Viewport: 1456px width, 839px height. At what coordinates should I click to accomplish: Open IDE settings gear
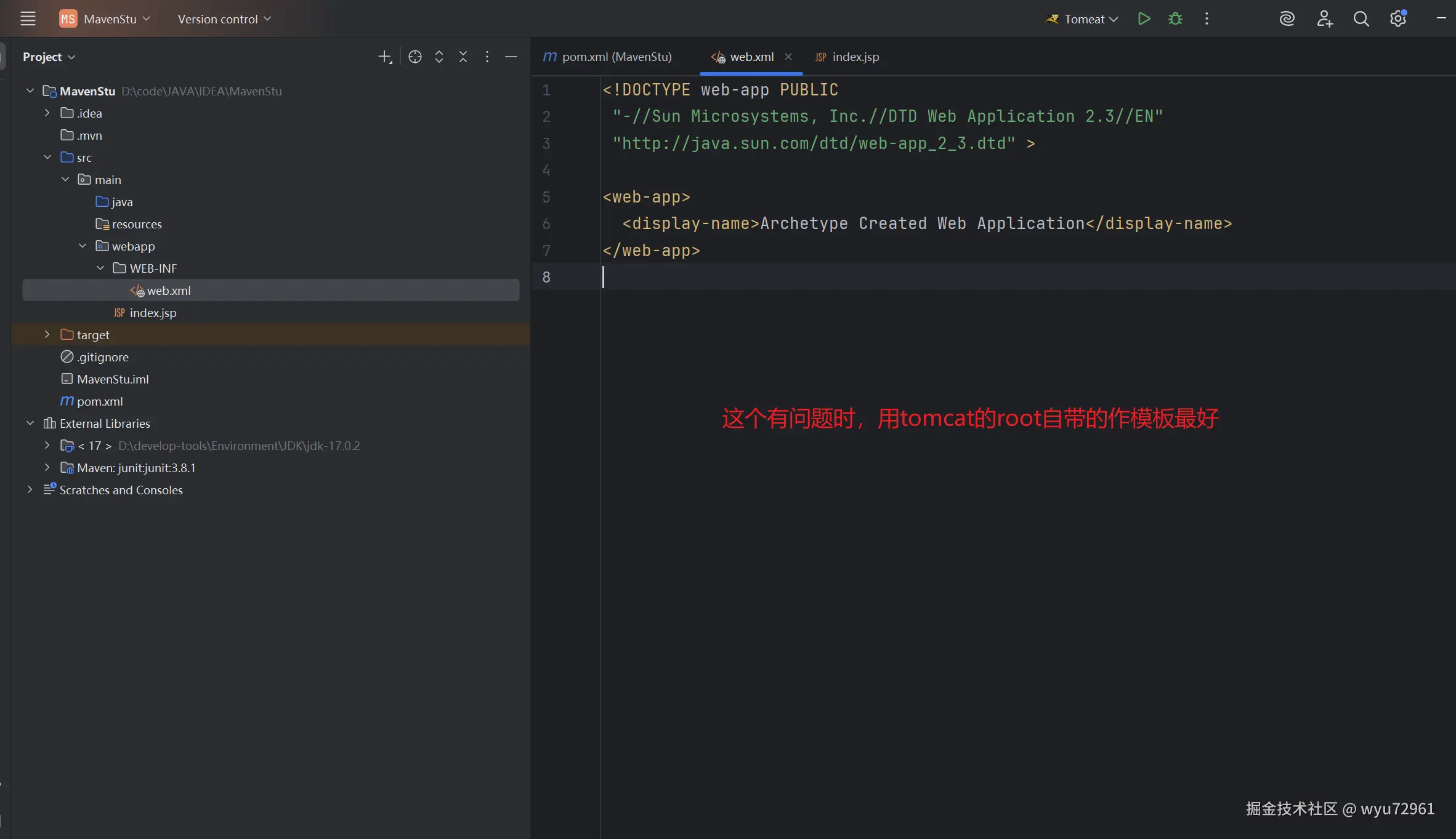point(1398,19)
